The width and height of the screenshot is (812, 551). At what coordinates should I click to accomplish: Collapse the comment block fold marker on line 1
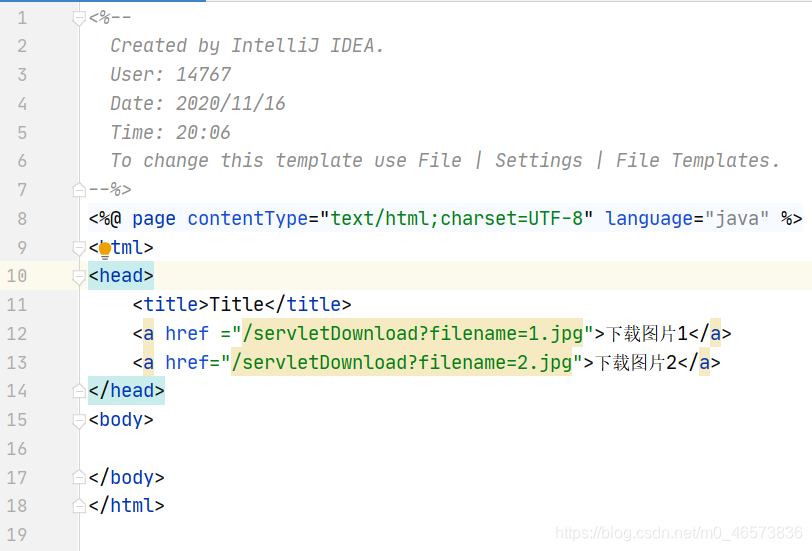[79, 19]
